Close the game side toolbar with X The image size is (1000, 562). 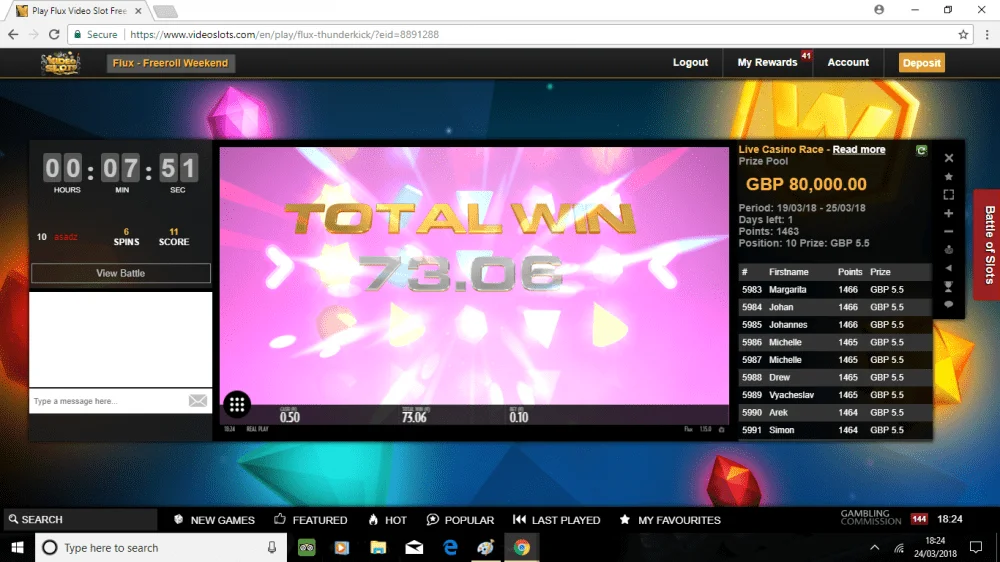click(x=949, y=158)
